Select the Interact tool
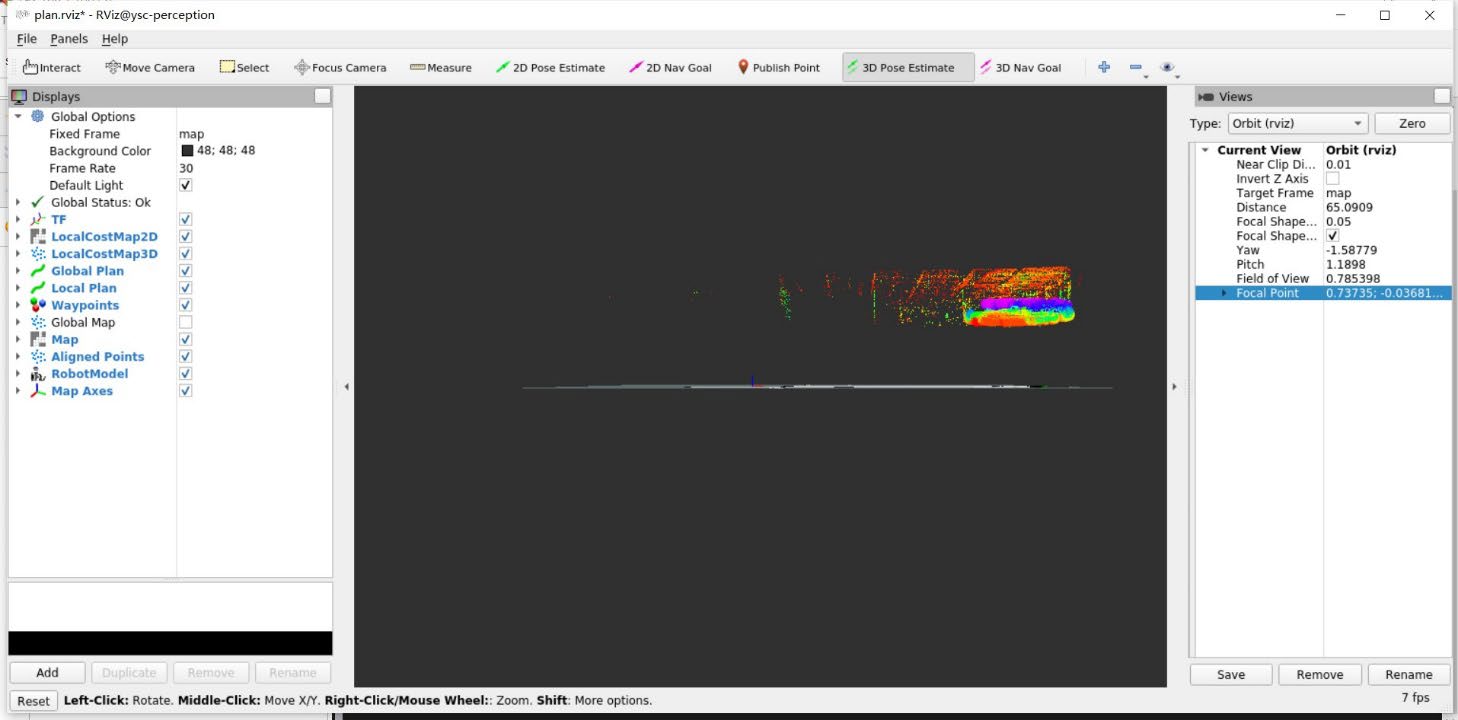This screenshot has width=1458, height=720. click(52, 68)
